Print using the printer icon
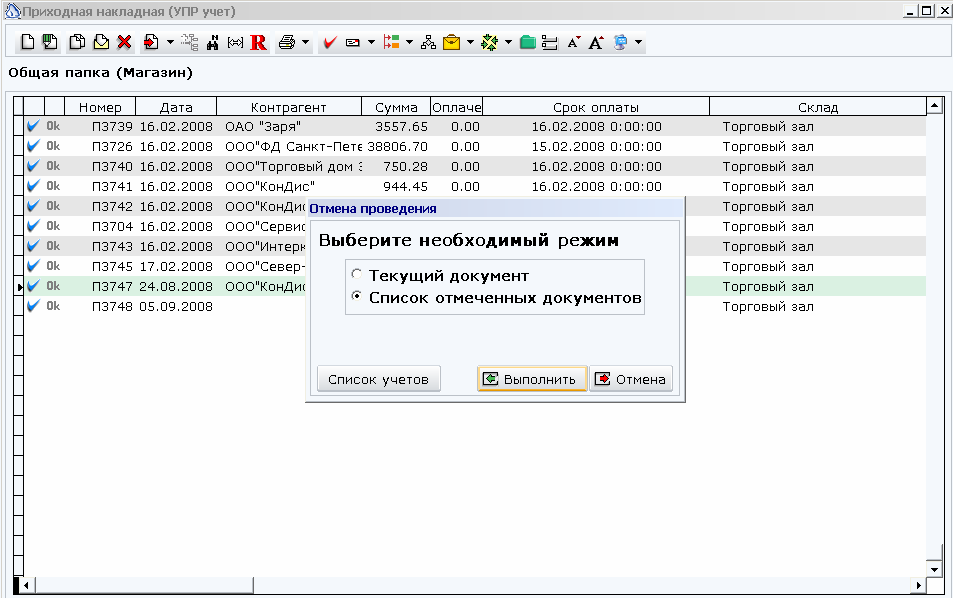The height and width of the screenshot is (598, 953). click(287, 42)
